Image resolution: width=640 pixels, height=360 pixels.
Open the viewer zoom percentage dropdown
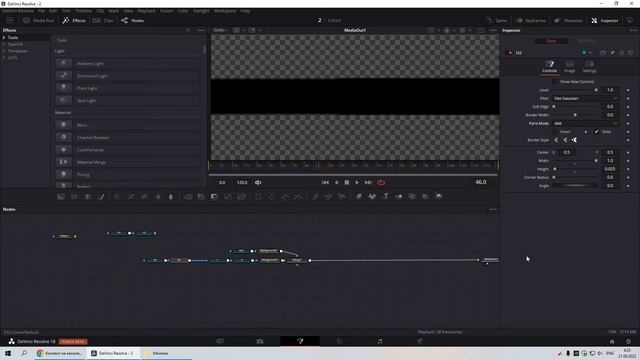[220, 30]
